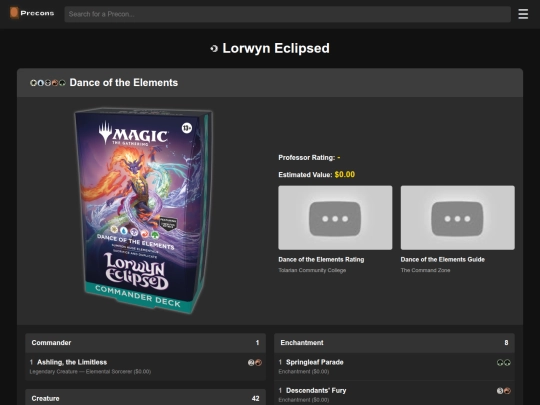The width and height of the screenshot is (540, 405).
Task: Collapse the Enchantment section header
Action: point(394,343)
